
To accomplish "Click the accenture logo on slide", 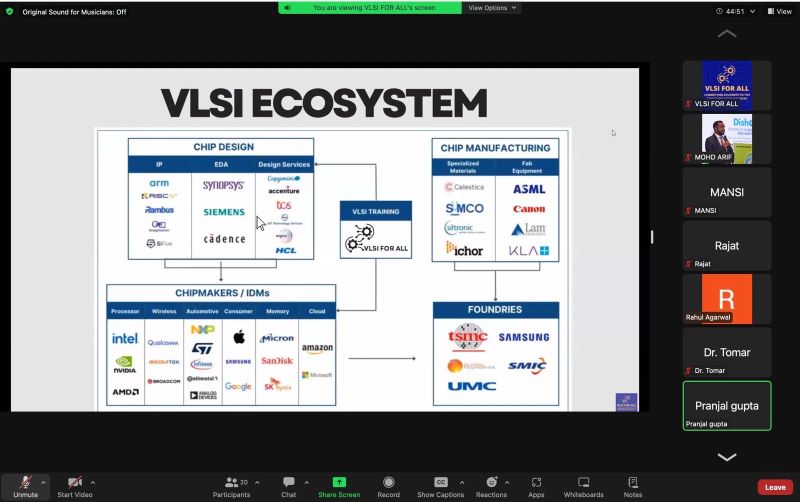I will coord(284,191).
